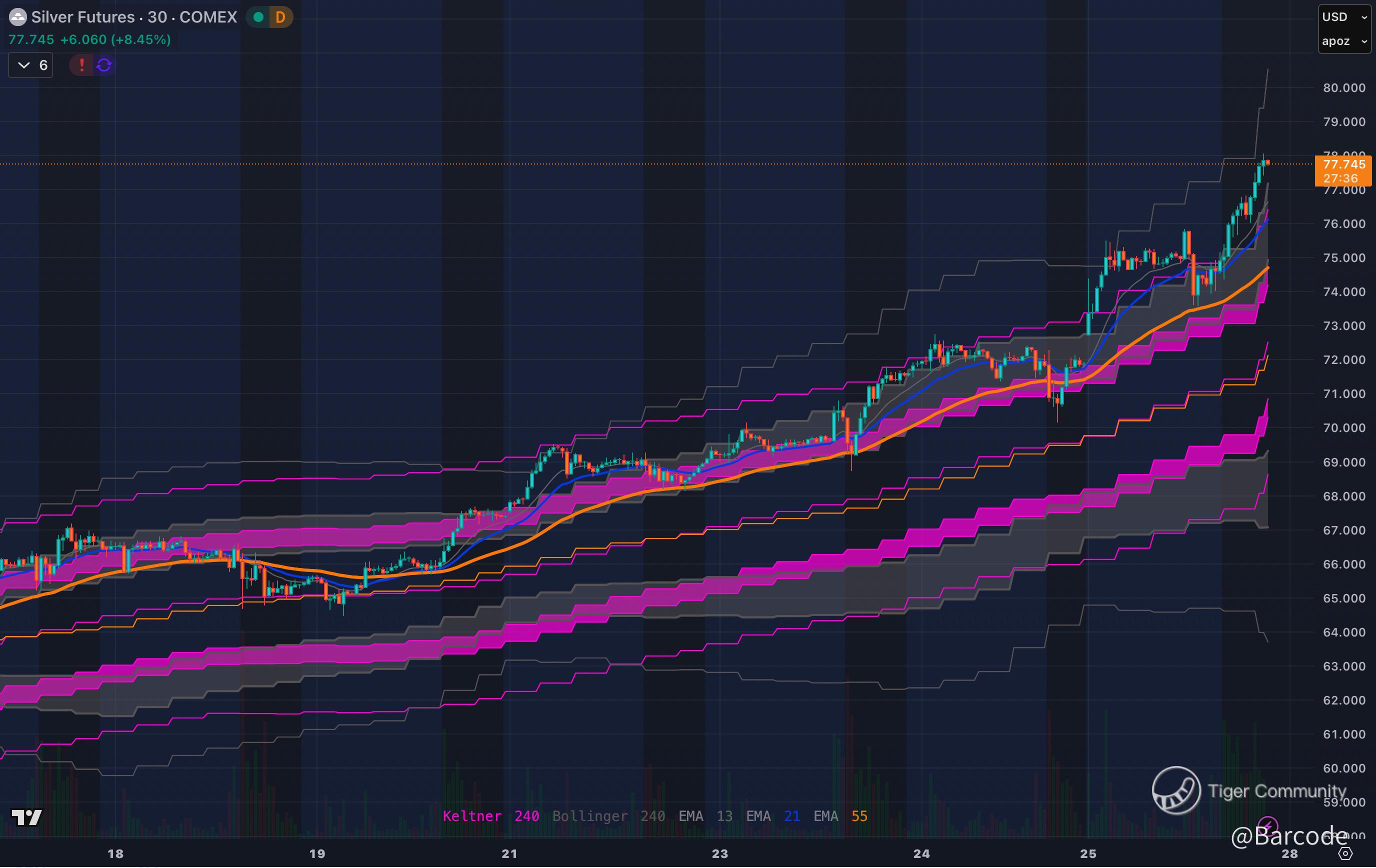Open the USD currency dropdown

click(x=1344, y=16)
